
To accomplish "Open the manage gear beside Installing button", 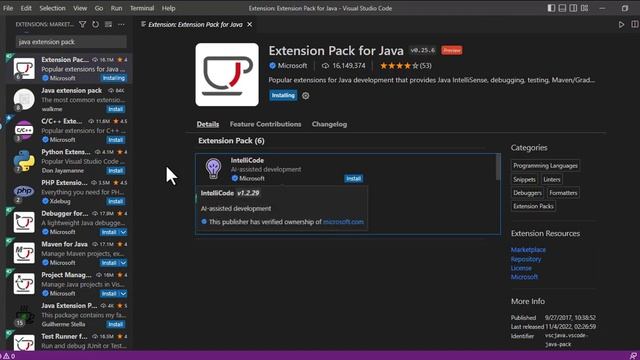I will tap(305, 96).
